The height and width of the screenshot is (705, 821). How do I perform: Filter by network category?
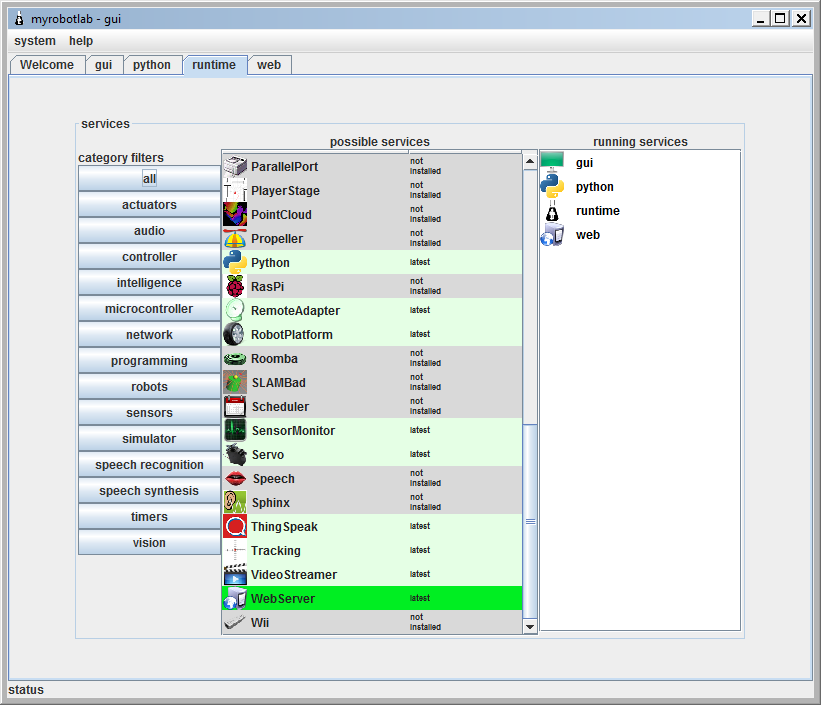coord(149,335)
